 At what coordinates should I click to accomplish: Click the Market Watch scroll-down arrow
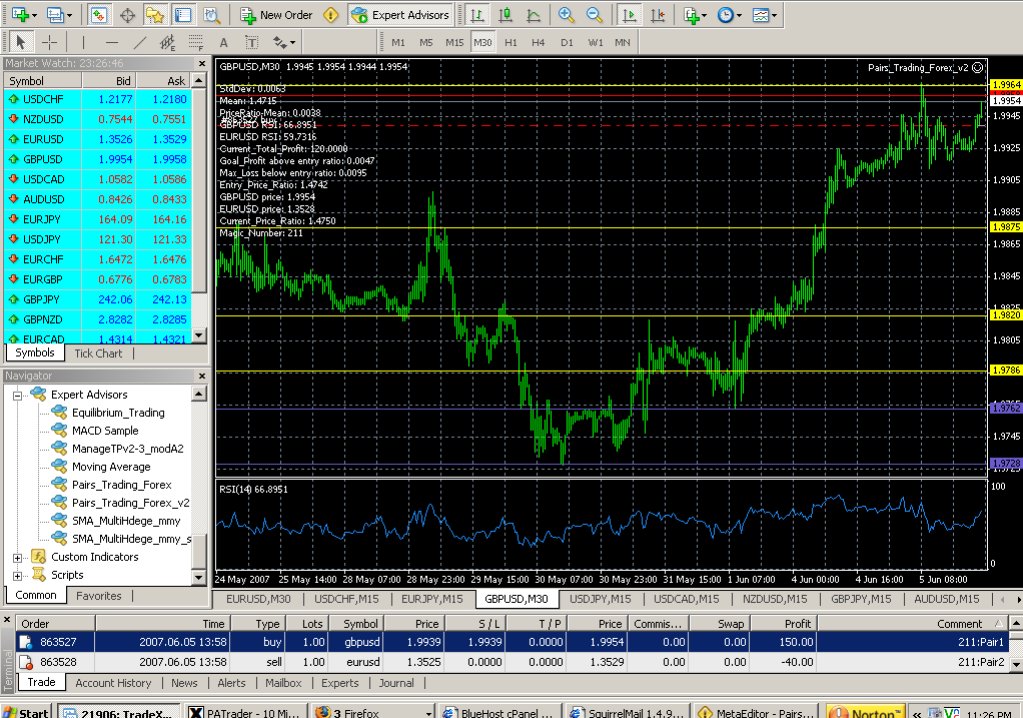[x=200, y=335]
